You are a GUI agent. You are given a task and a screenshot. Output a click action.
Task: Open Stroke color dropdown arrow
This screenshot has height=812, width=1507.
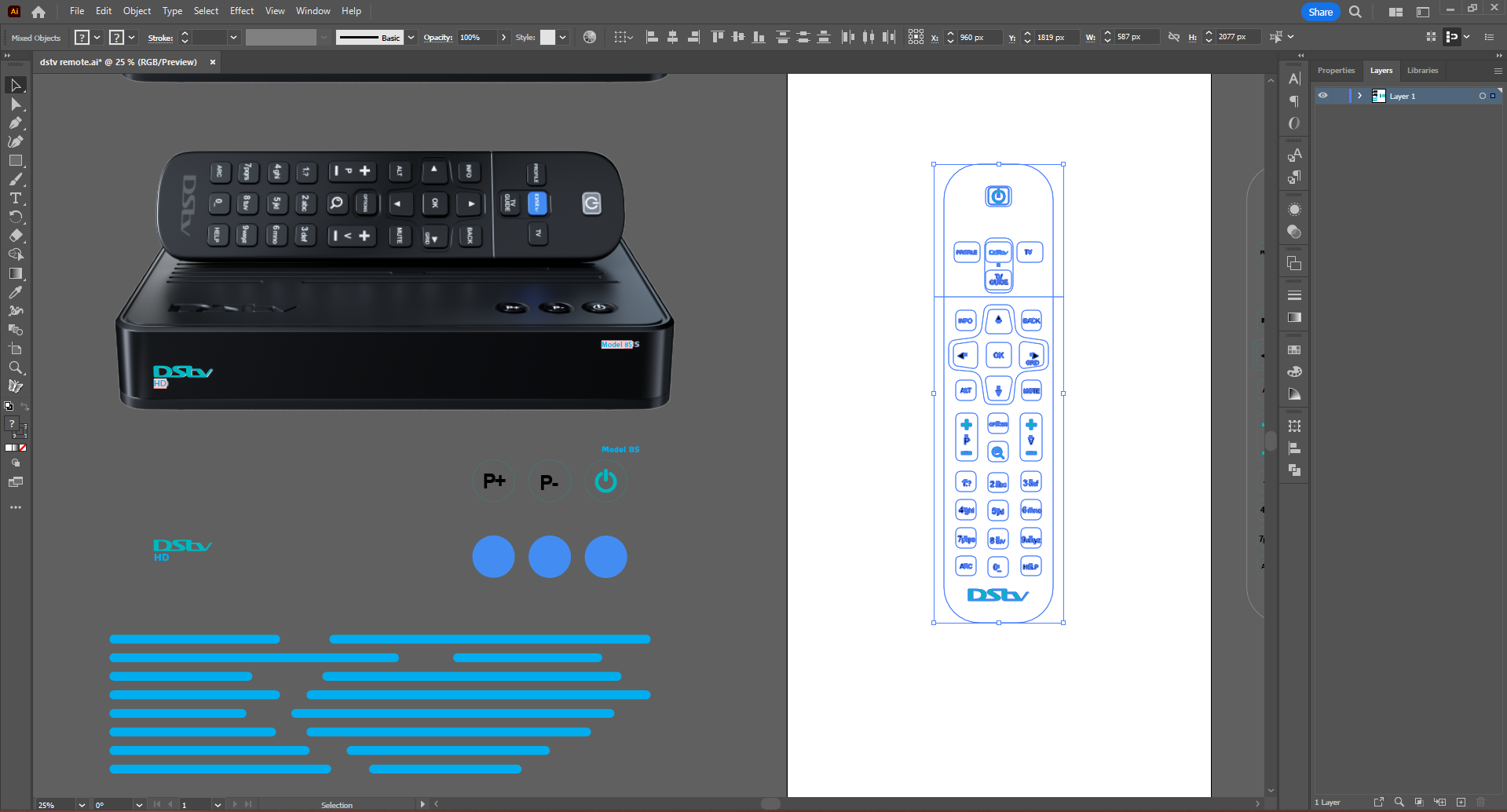(131, 37)
